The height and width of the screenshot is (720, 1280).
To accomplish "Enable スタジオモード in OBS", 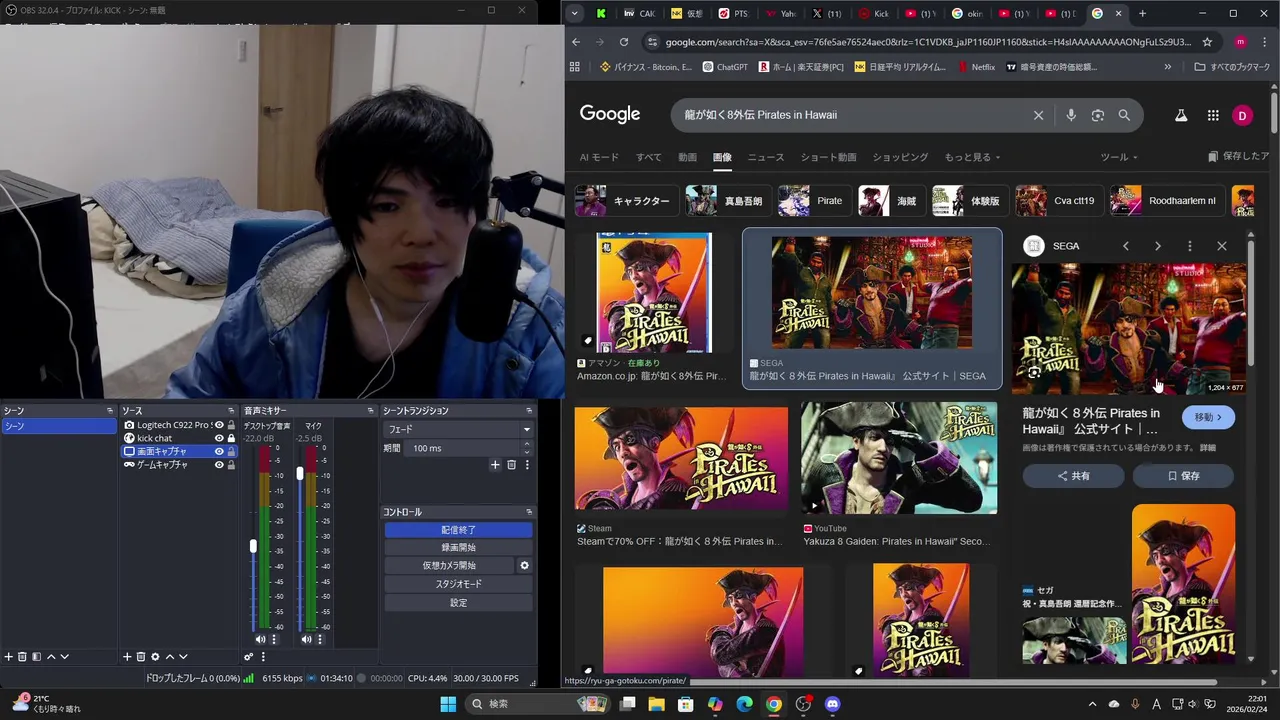I will [458, 584].
